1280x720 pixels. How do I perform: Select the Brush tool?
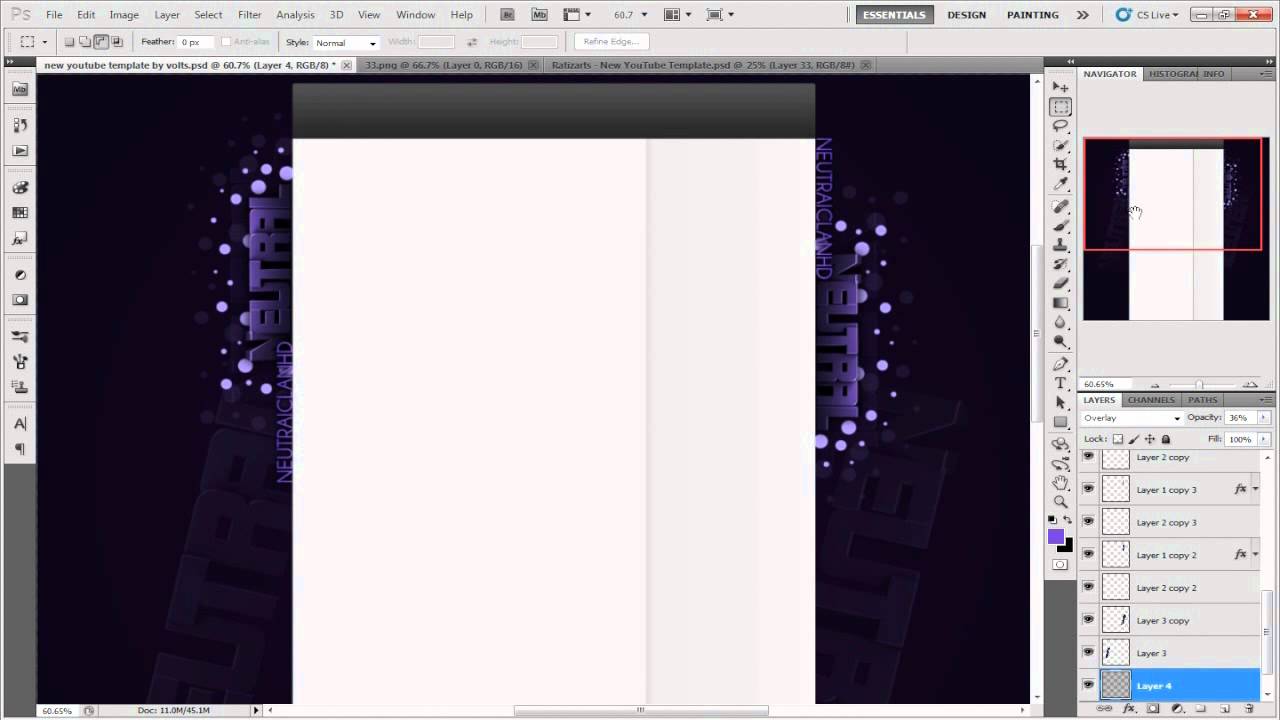1061,226
